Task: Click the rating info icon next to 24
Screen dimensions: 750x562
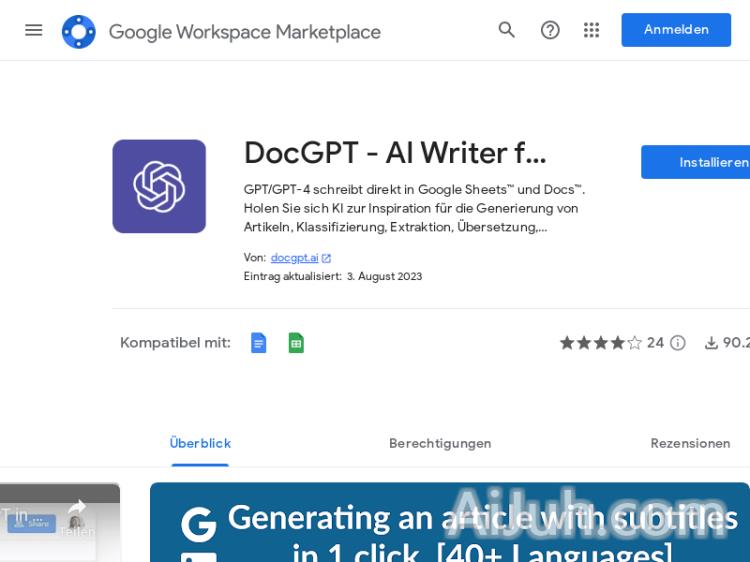Action: [678, 343]
